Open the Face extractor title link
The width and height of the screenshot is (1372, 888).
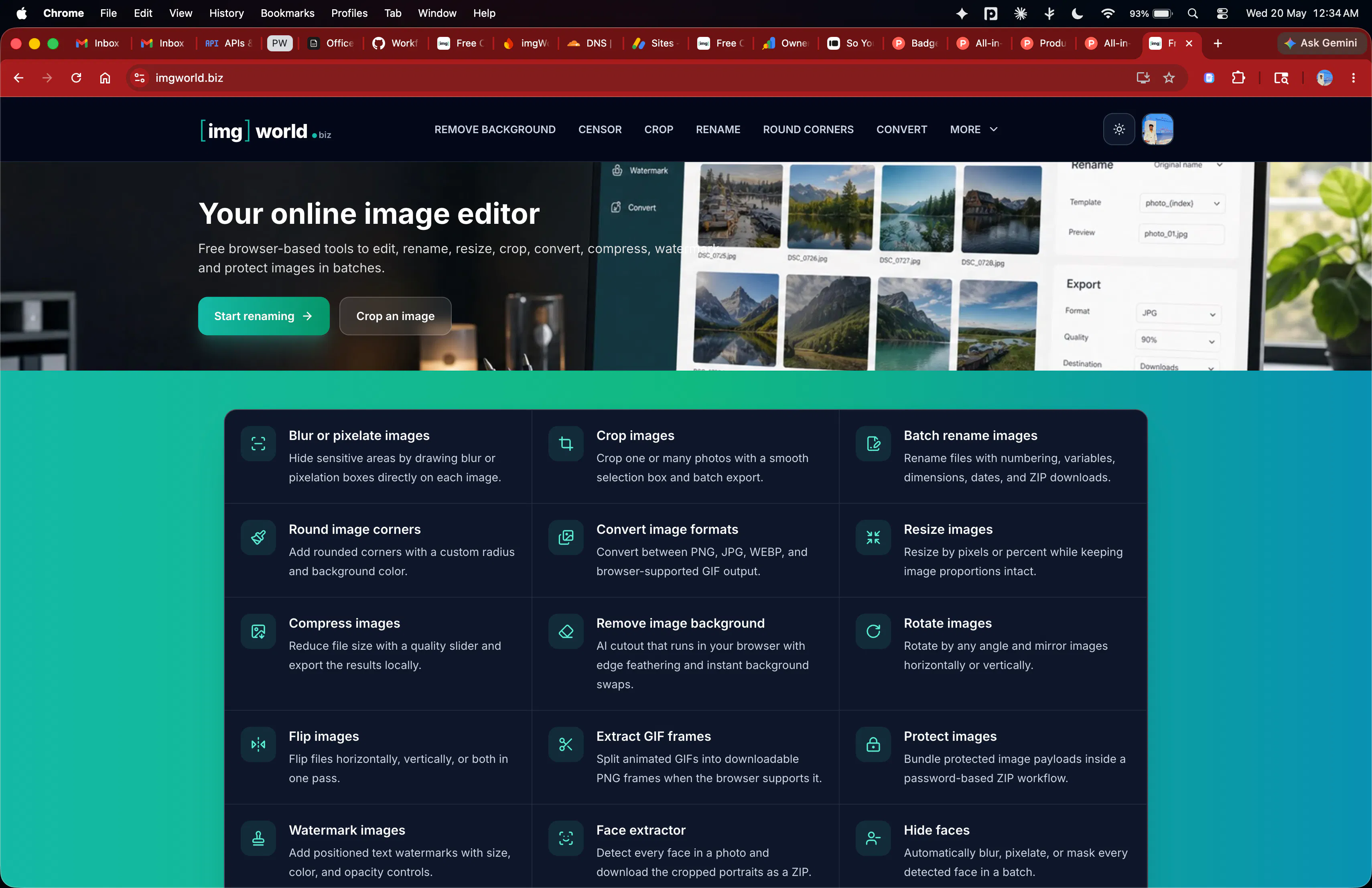[640, 830]
